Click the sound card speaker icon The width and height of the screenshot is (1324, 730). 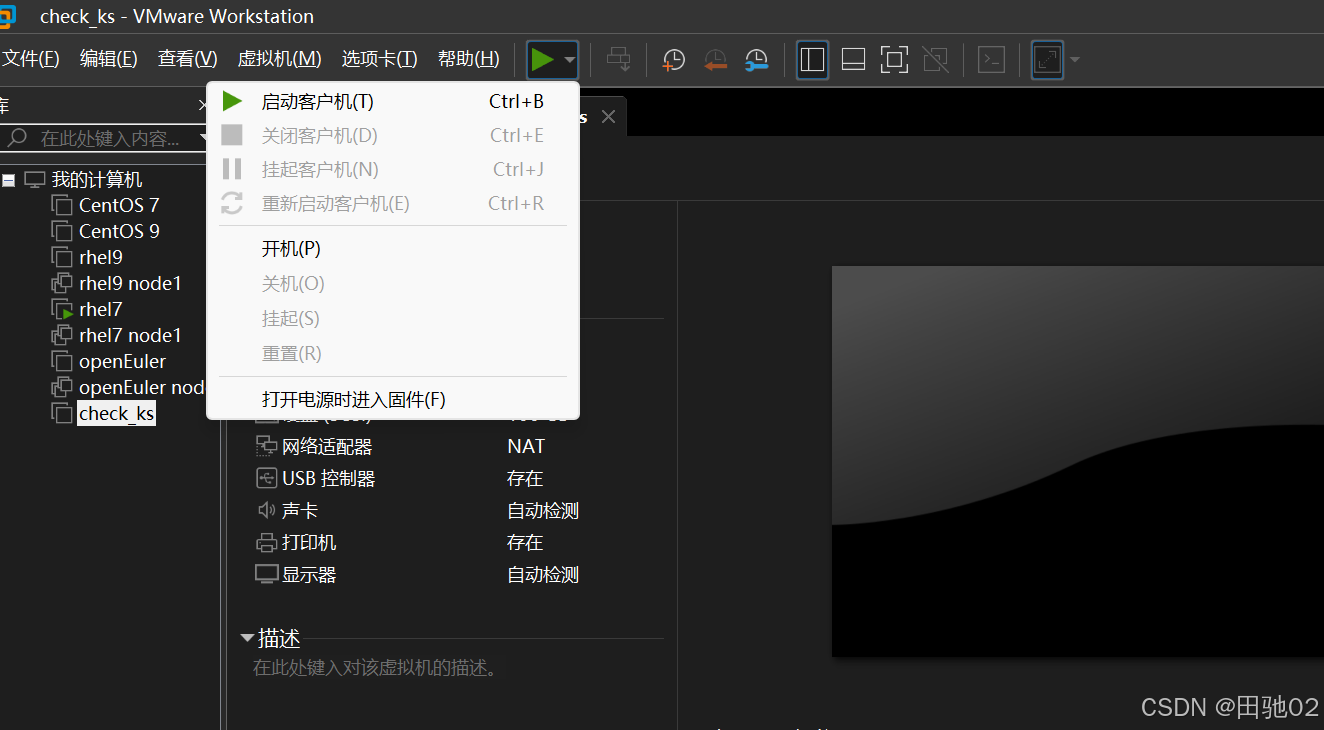[x=266, y=510]
